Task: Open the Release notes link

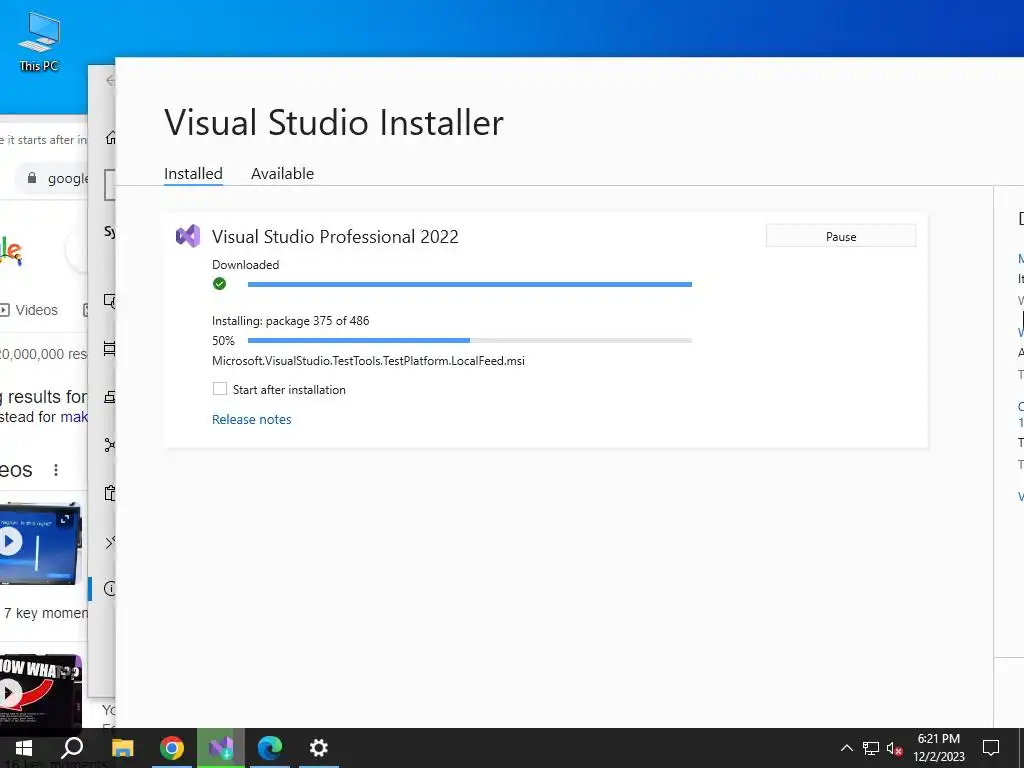Action: (251, 419)
